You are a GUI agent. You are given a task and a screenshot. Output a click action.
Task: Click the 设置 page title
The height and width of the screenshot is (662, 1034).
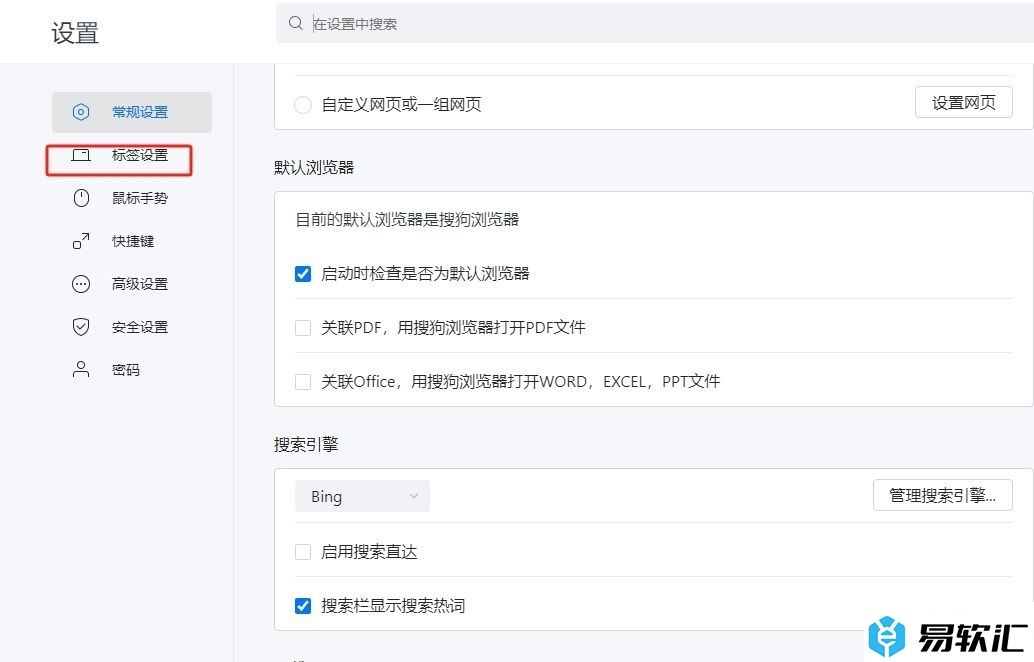[75, 33]
